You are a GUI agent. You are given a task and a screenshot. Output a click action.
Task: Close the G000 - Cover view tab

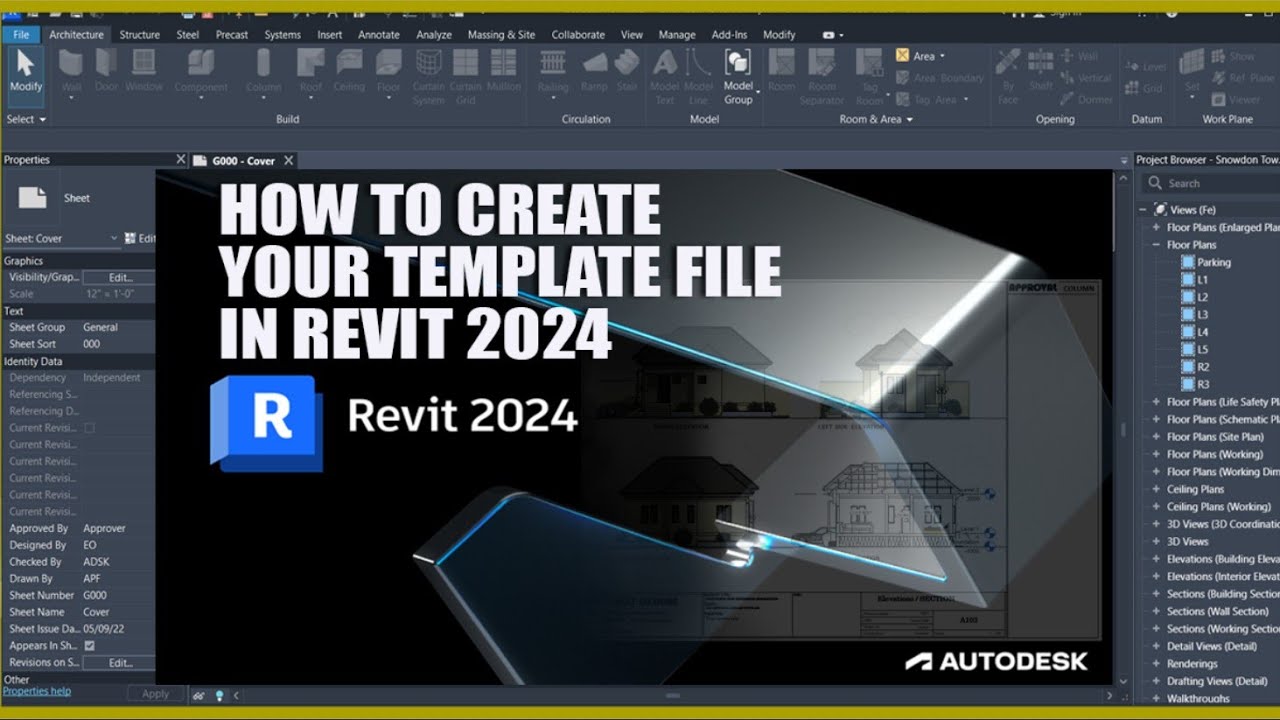tap(288, 160)
